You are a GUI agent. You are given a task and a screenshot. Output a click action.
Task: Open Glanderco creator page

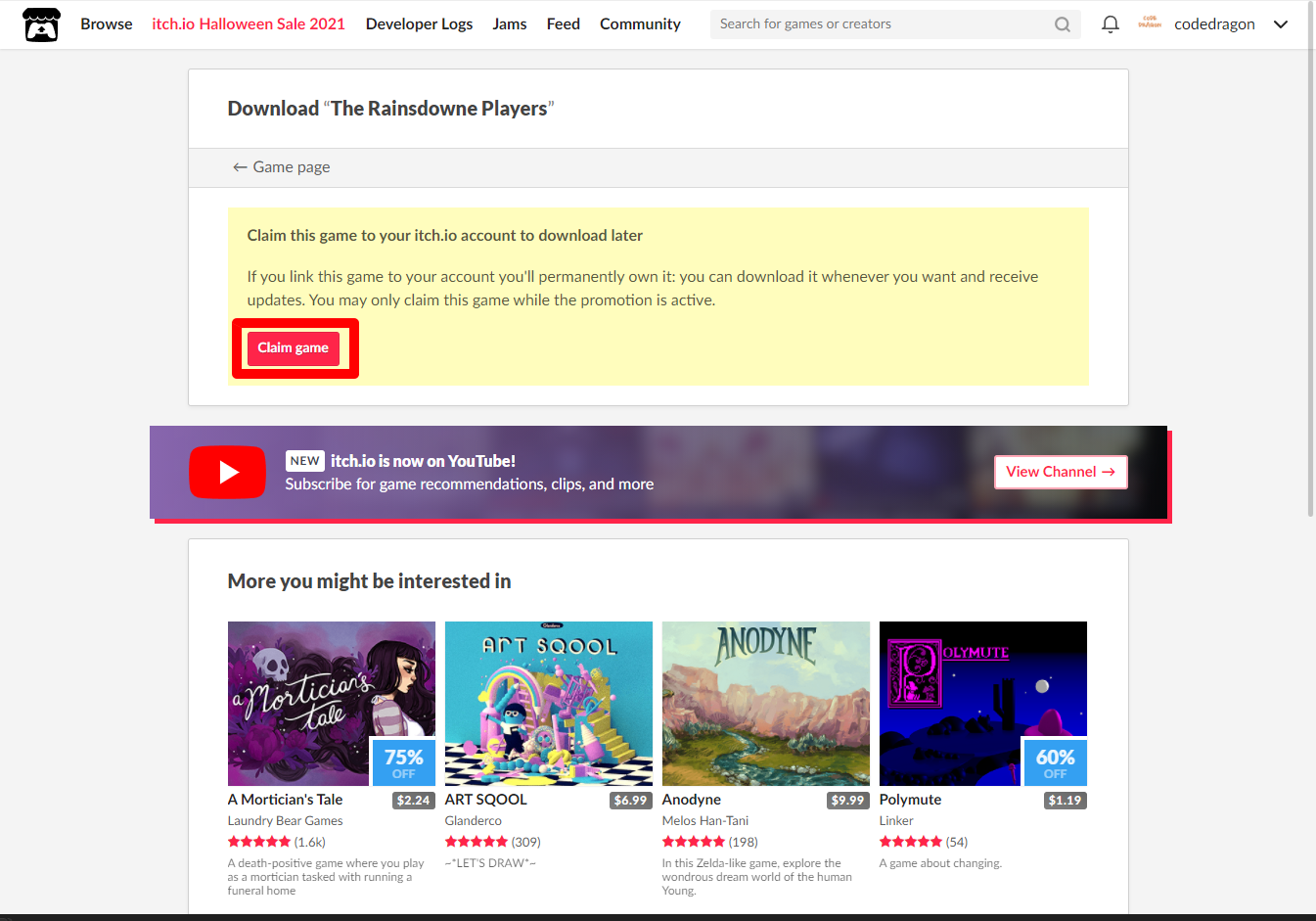474,821
